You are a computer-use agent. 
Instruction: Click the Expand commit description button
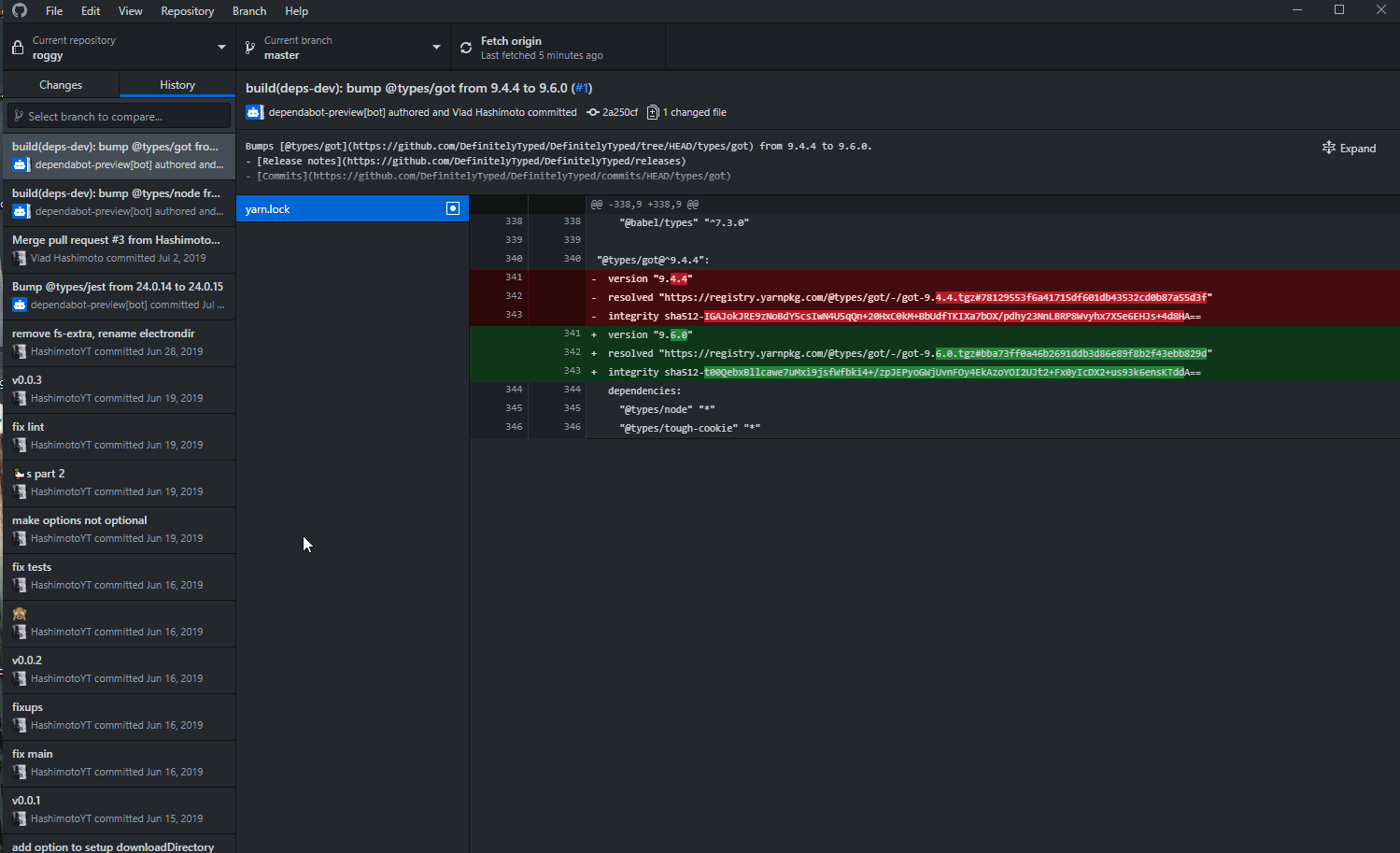(x=1350, y=148)
